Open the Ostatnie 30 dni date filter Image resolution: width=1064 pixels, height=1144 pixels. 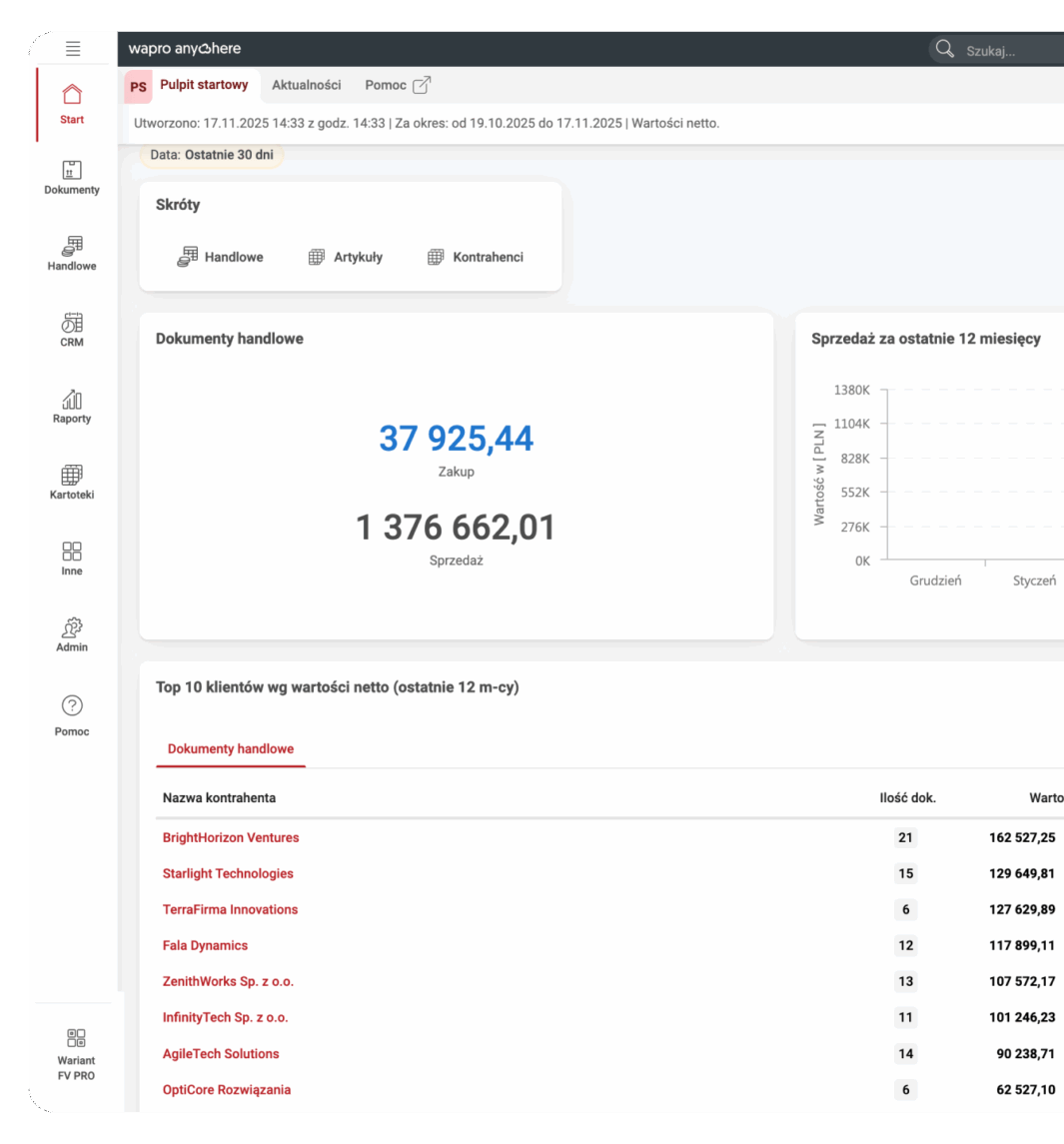tap(212, 156)
